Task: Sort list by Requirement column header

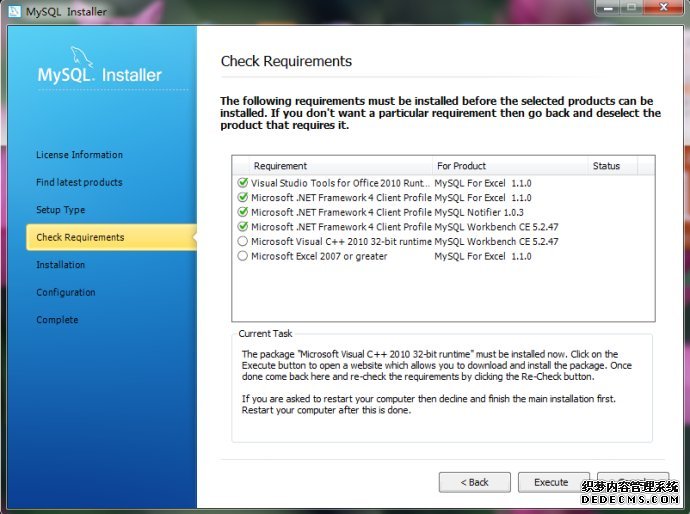Action: [x=330, y=166]
